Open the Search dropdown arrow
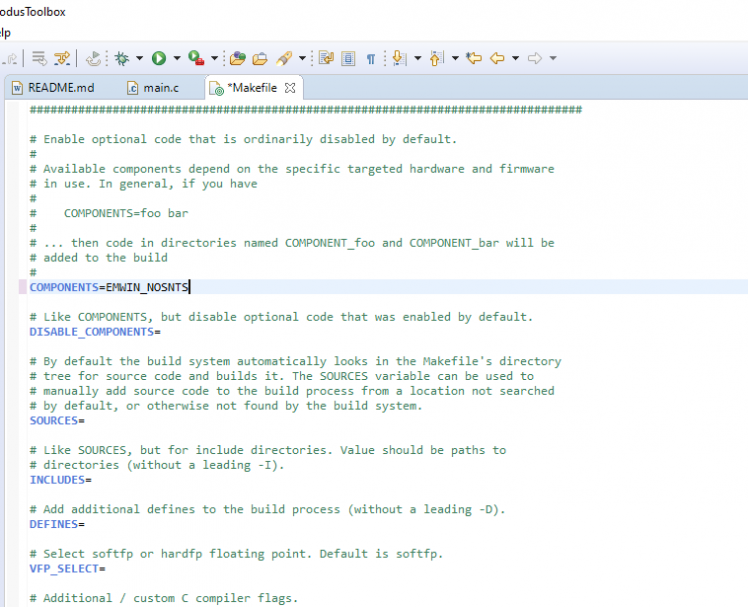 tap(302, 58)
